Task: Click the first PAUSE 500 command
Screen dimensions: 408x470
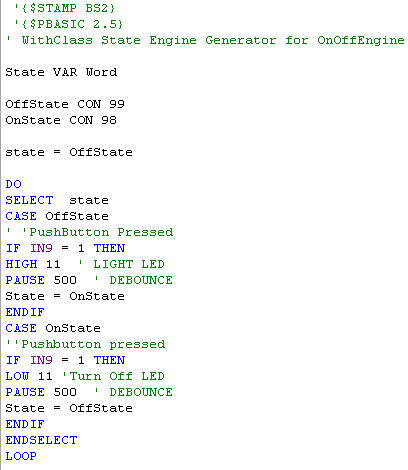Action: [41, 280]
